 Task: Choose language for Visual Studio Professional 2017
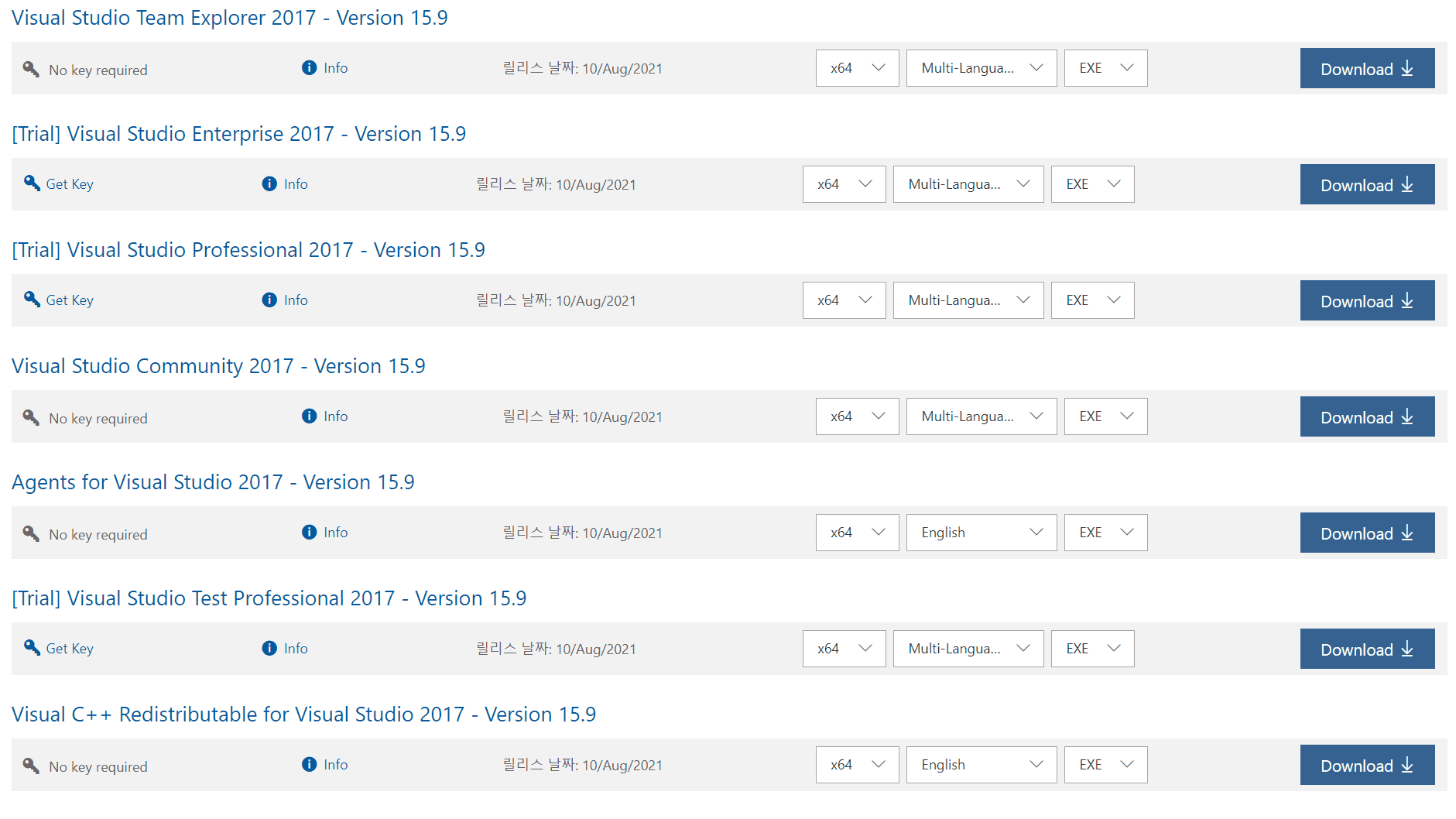pyautogui.click(x=968, y=300)
